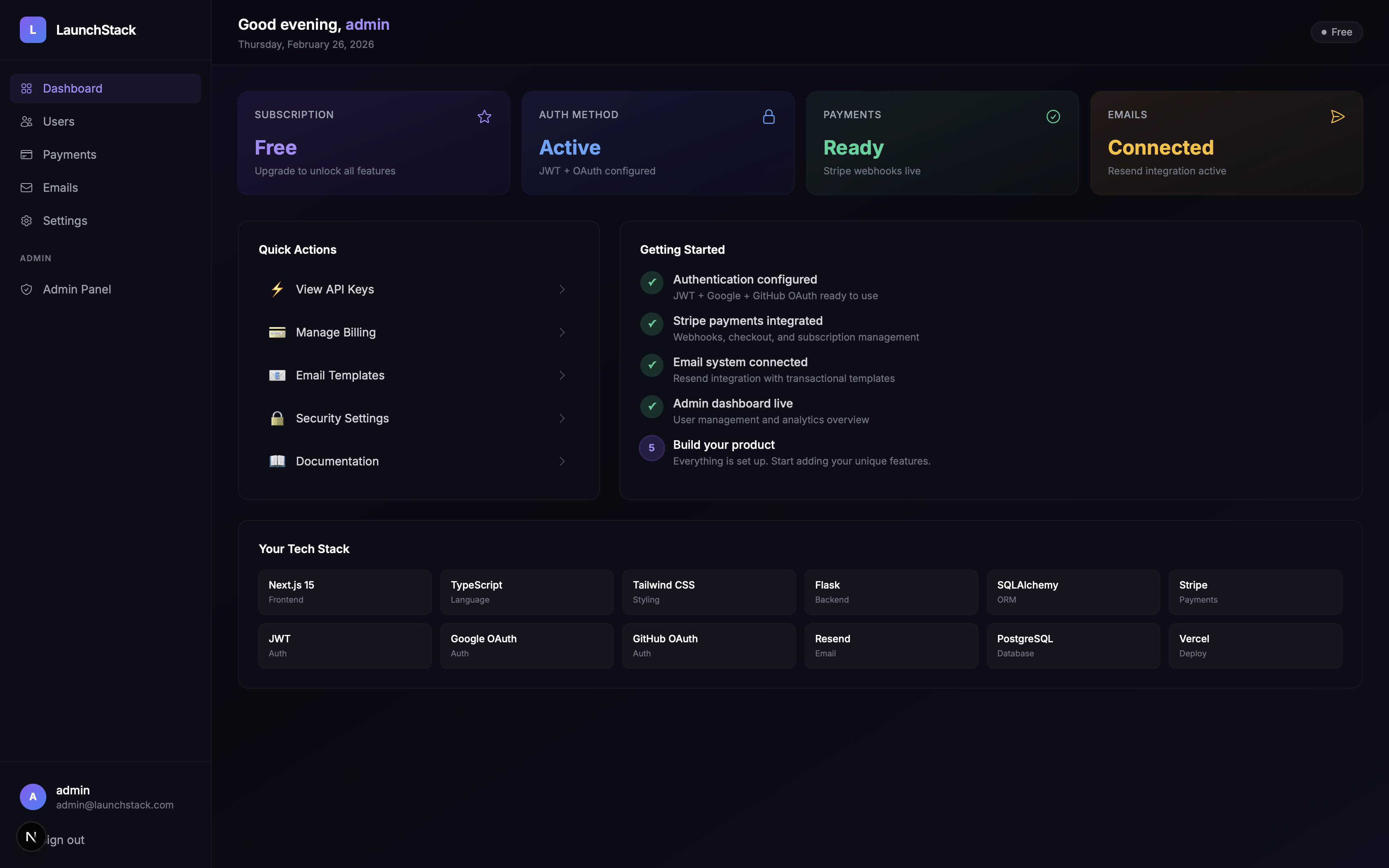Viewport: 1389px width, 868px height.
Task: Click the check-circle icon on Payments card
Action: (1052, 117)
